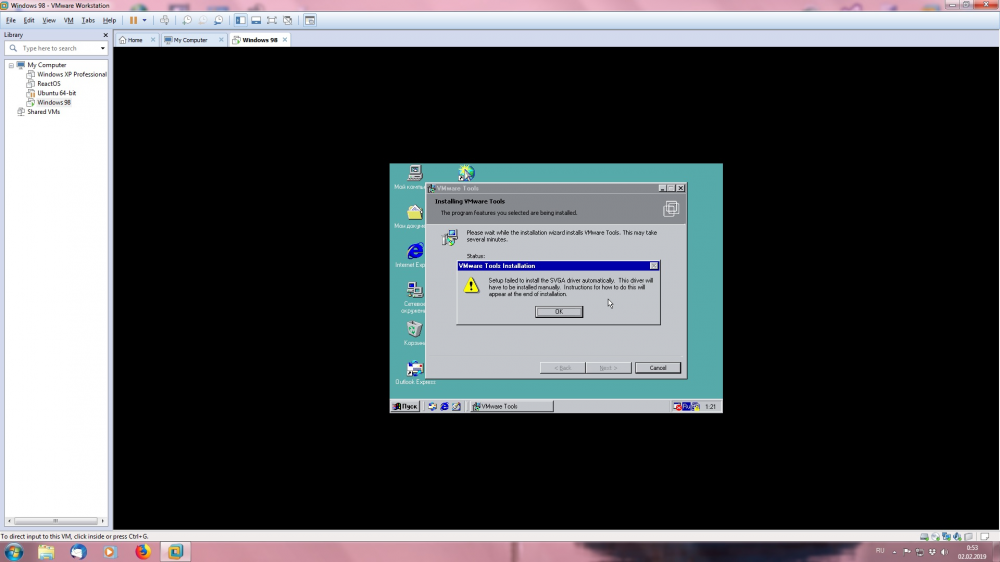Close the My Computer tab
This screenshot has width=1000, height=562.
click(221, 40)
